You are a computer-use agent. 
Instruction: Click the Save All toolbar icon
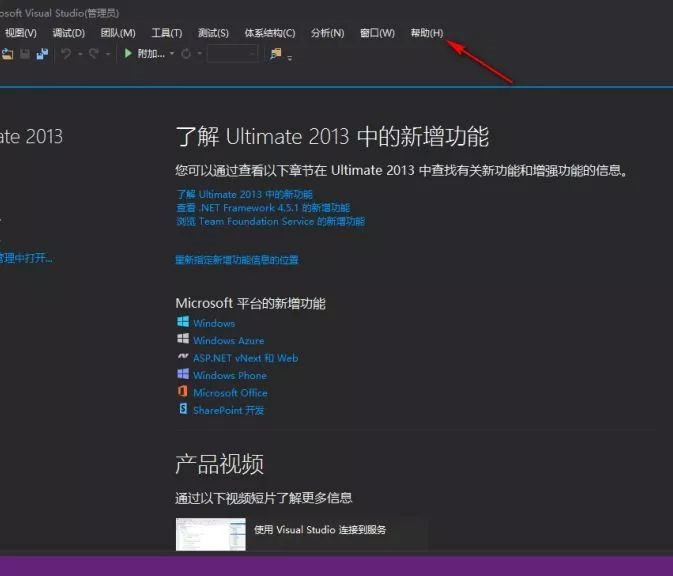coord(42,54)
